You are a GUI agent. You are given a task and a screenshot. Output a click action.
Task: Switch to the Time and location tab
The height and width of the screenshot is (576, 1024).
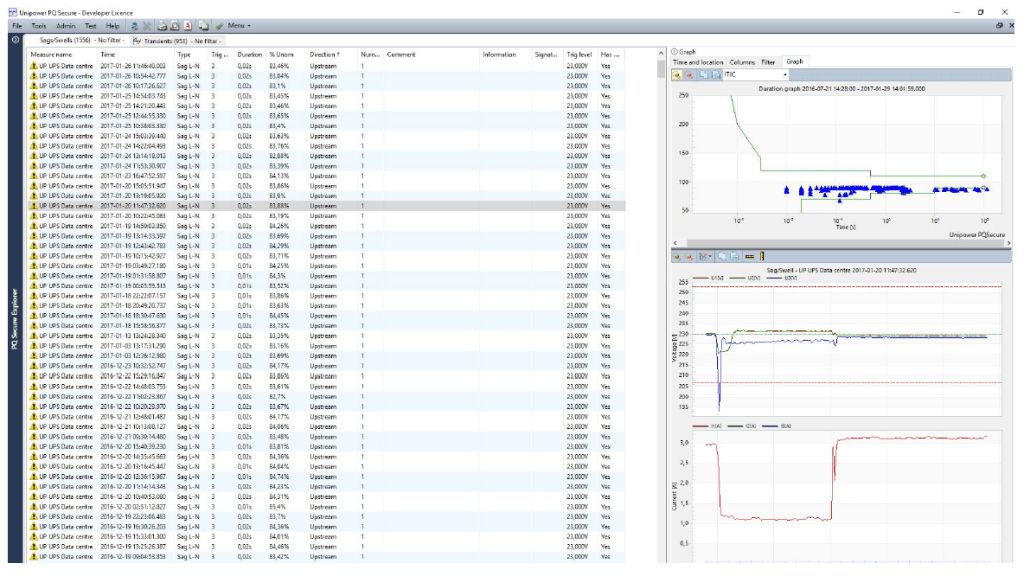[698, 62]
